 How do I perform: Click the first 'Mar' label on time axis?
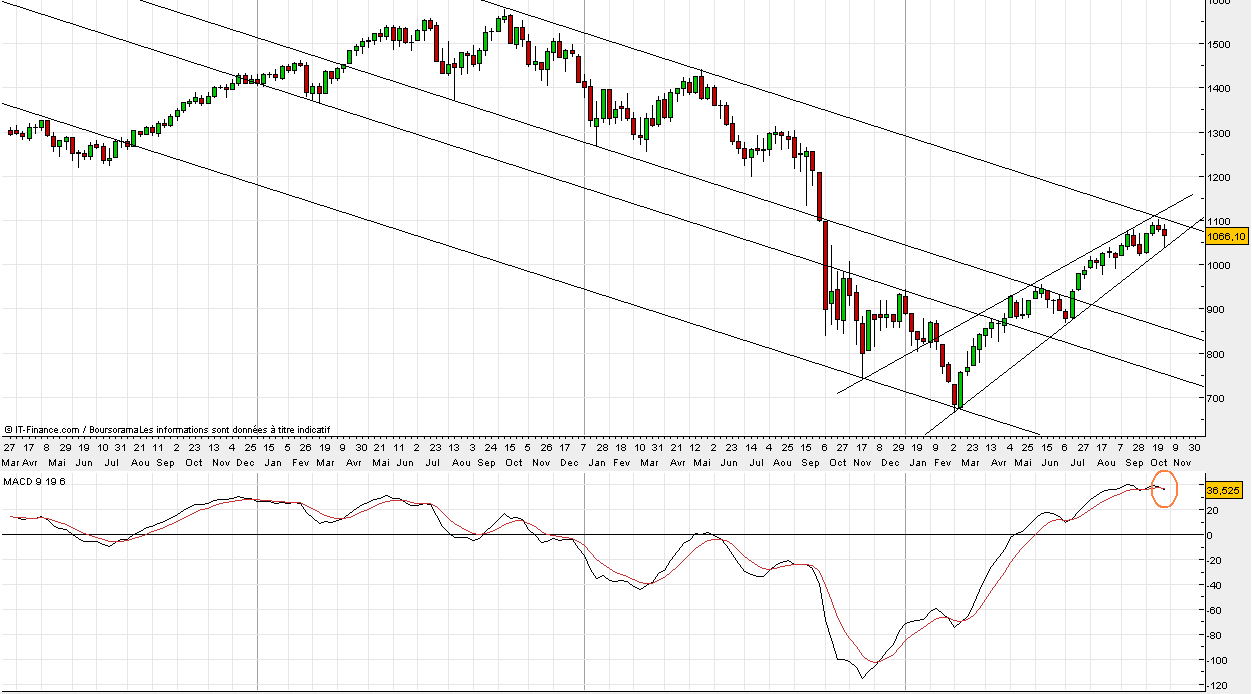pos(9,463)
